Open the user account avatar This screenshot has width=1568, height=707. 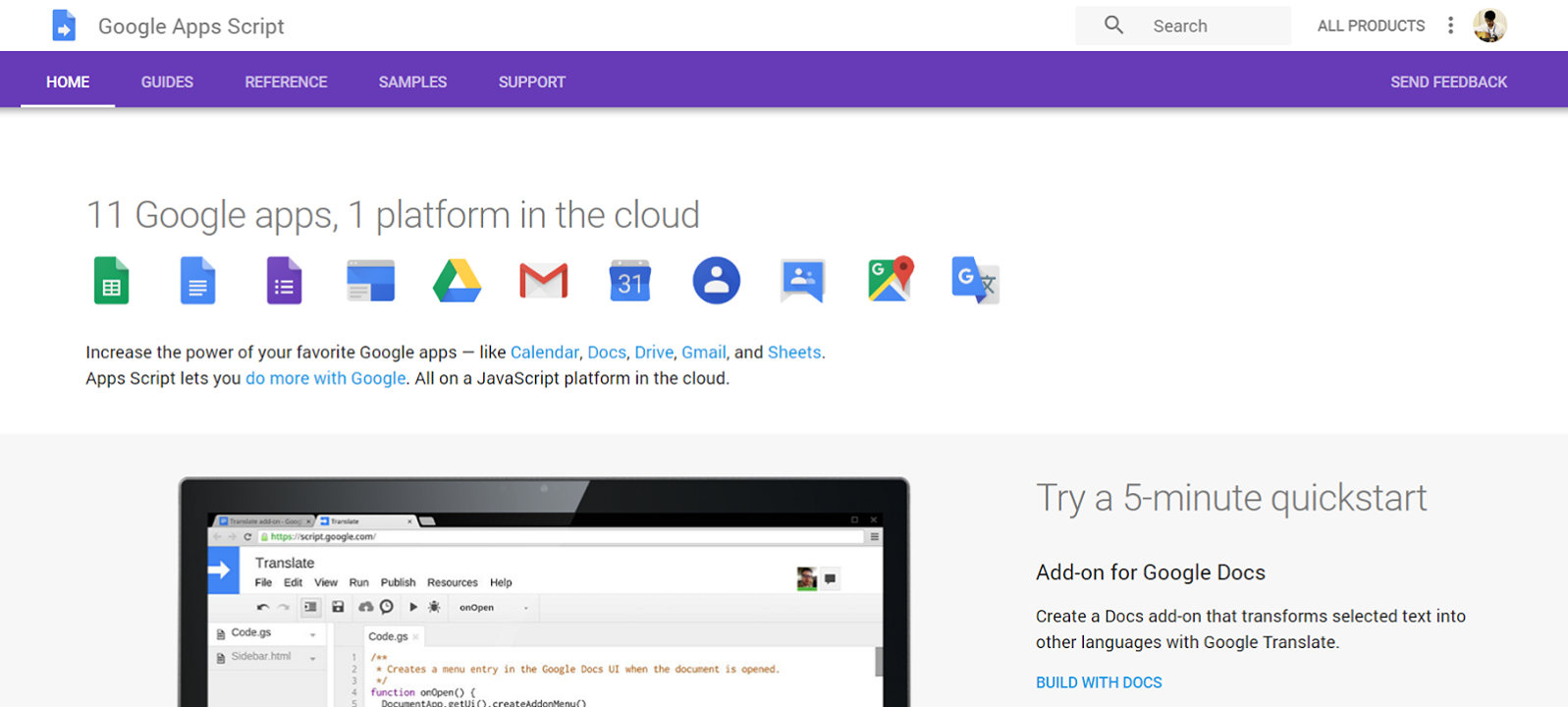click(x=1489, y=26)
